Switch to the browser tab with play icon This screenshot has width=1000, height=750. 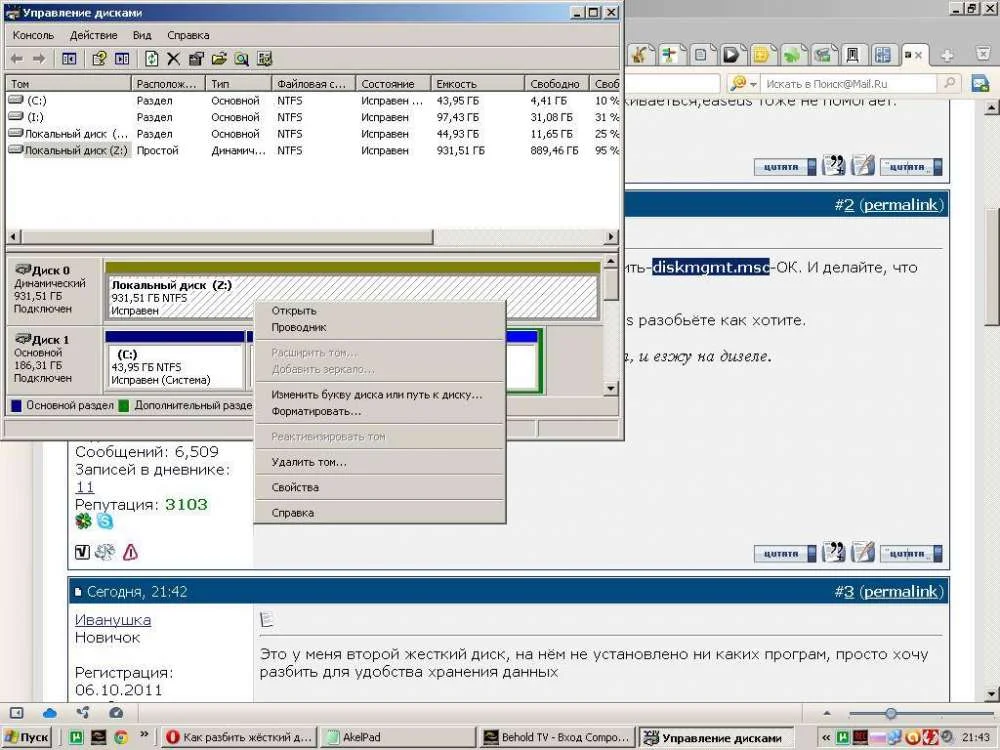coord(731,55)
